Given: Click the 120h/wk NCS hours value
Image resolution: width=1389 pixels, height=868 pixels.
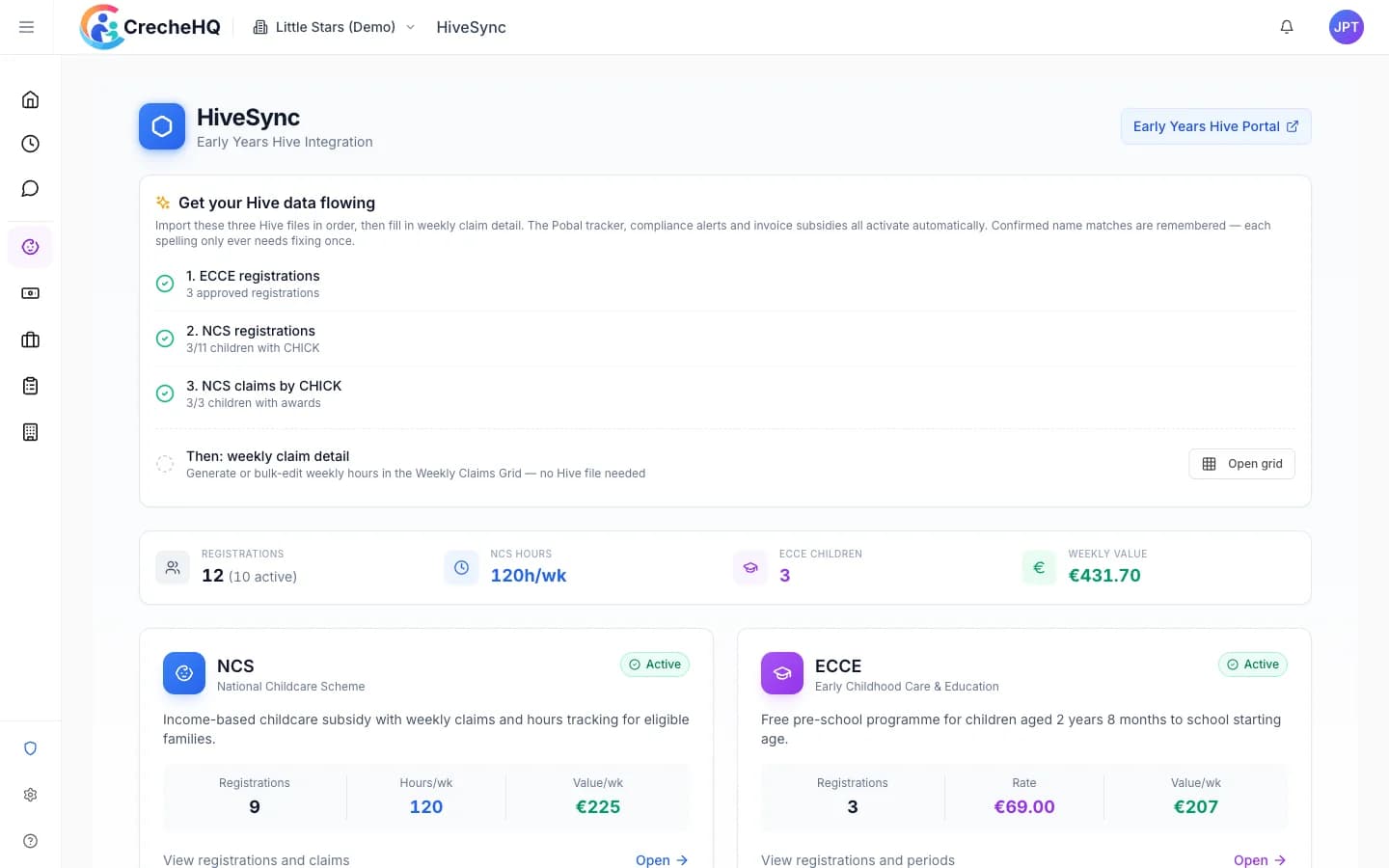Looking at the screenshot, I should pos(529,576).
